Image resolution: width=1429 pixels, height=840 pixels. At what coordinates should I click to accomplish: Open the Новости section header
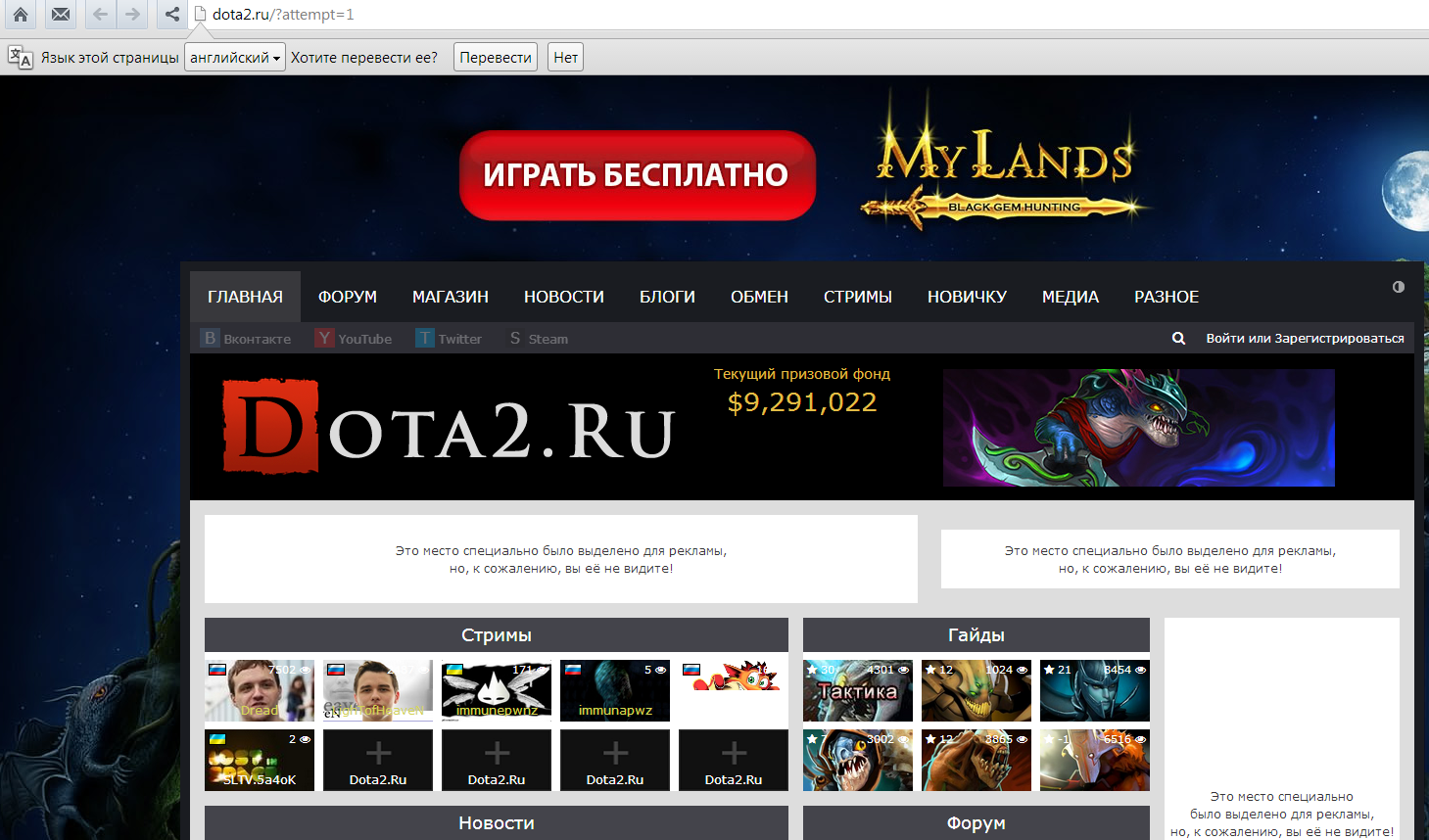click(497, 822)
